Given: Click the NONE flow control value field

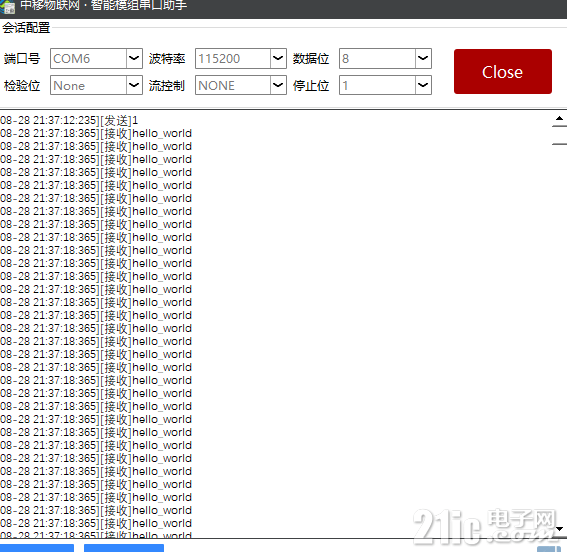Looking at the screenshot, I should tap(233, 85).
